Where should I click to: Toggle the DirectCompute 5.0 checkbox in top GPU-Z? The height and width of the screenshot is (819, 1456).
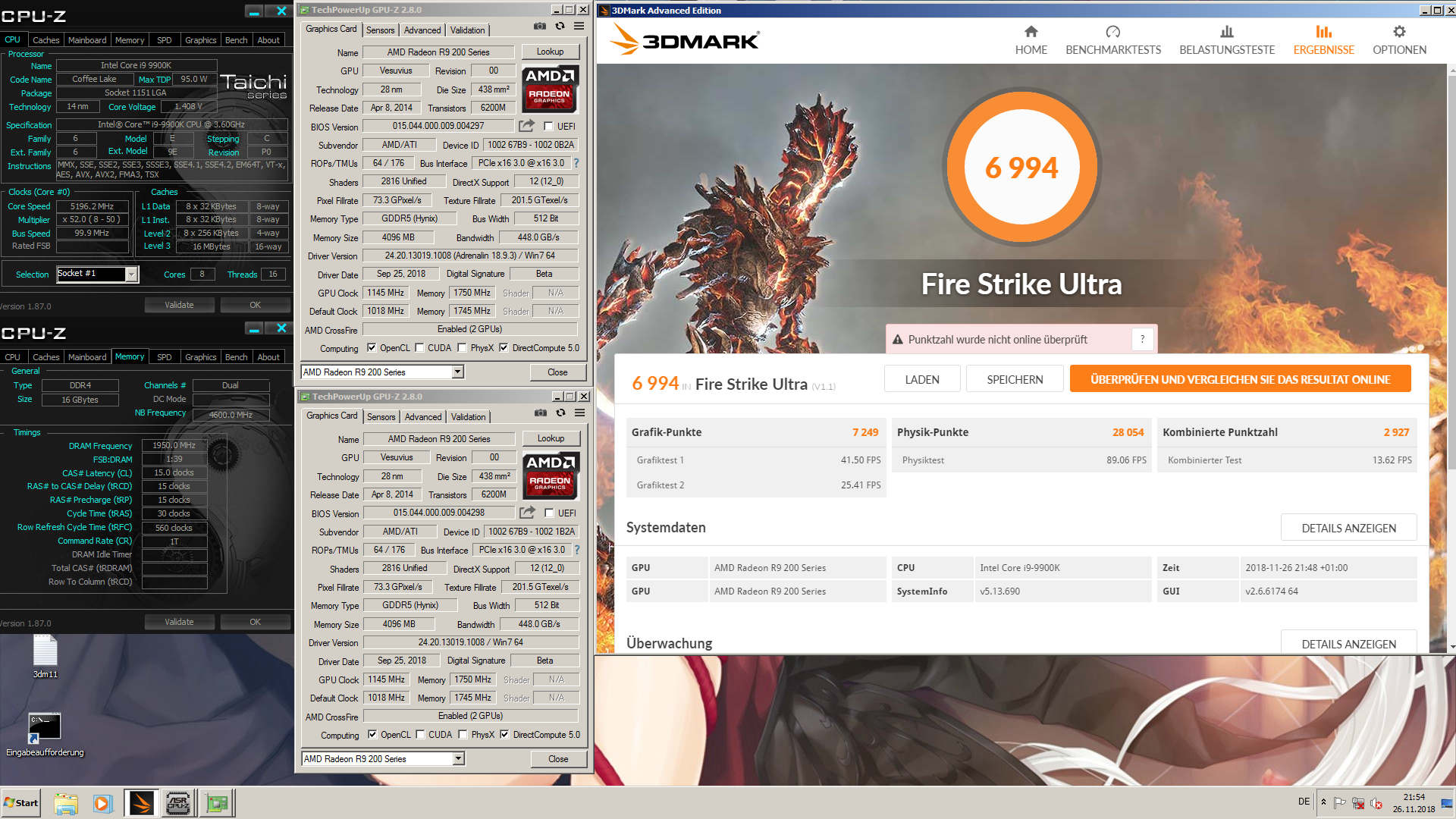pos(504,348)
